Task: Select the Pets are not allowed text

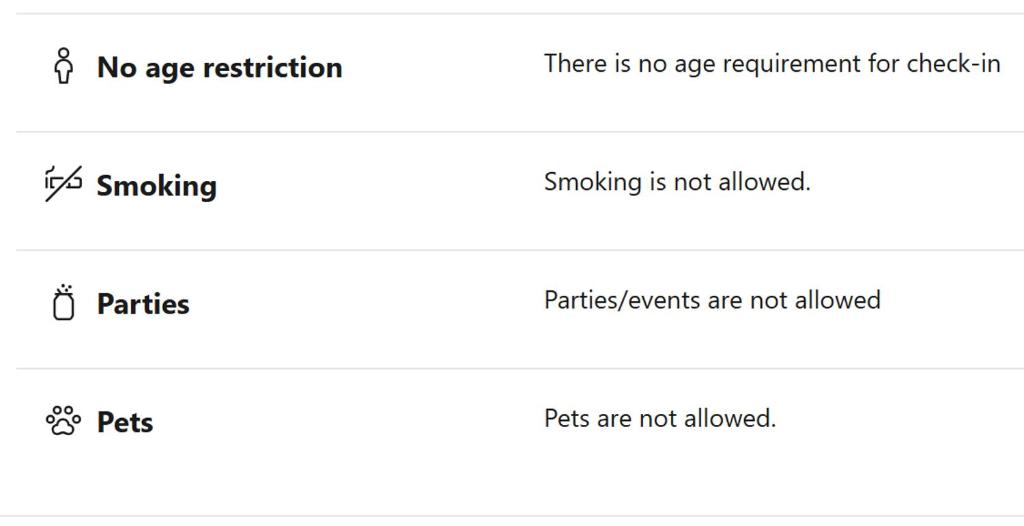Action: pyautogui.click(x=660, y=419)
